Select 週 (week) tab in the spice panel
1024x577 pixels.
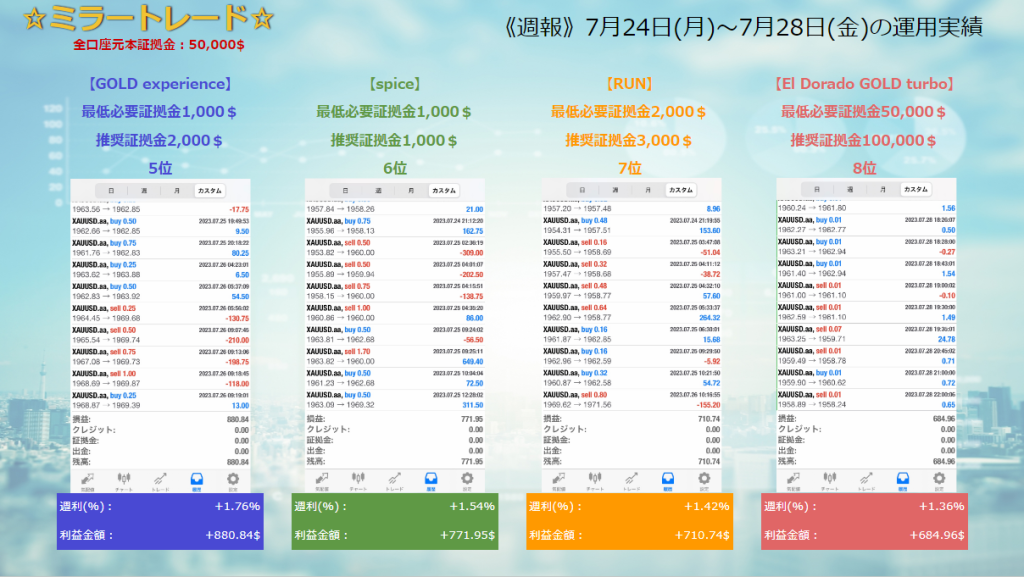click(x=377, y=190)
